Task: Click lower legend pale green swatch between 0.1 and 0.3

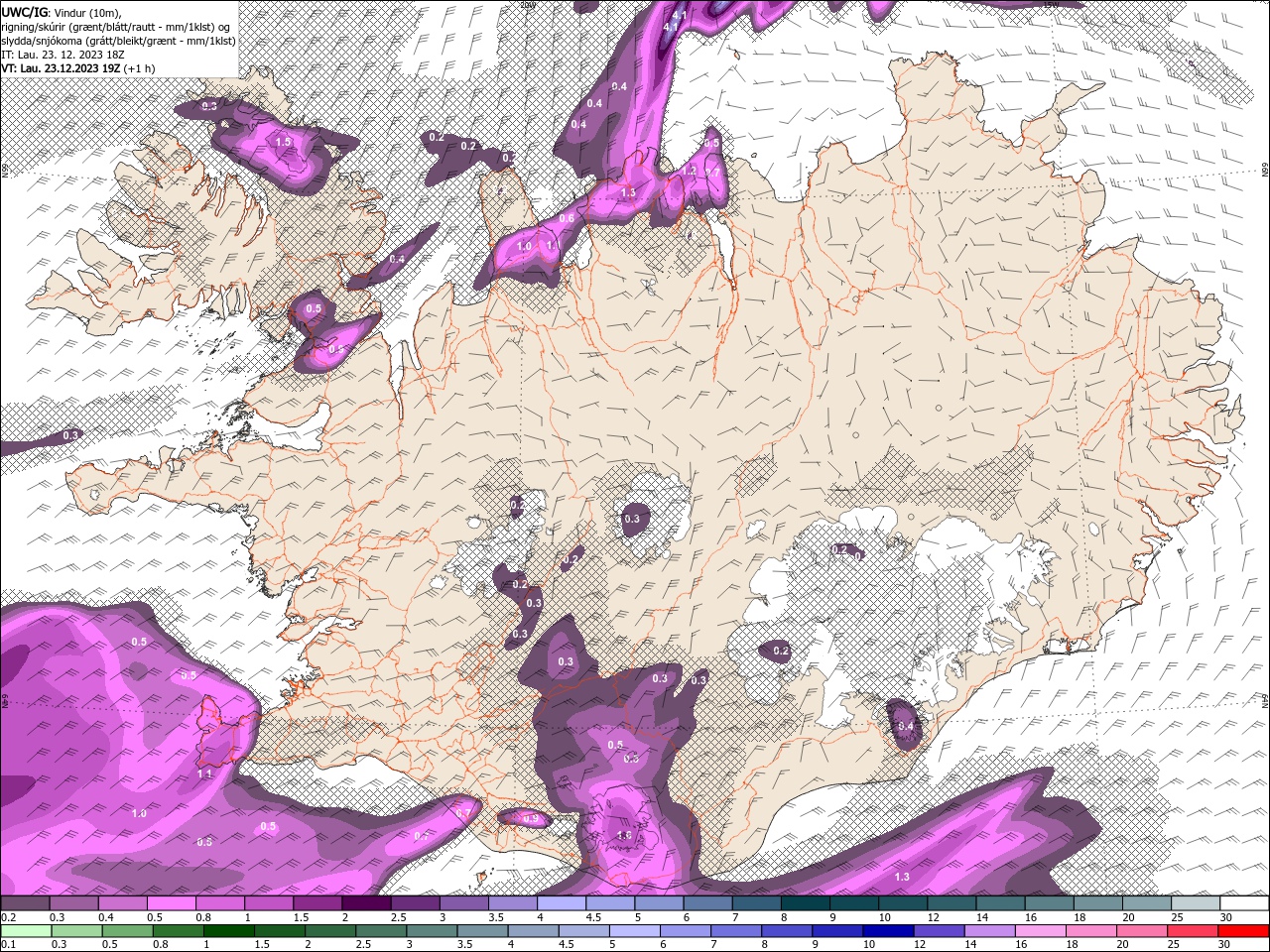Action: point(25,931)
